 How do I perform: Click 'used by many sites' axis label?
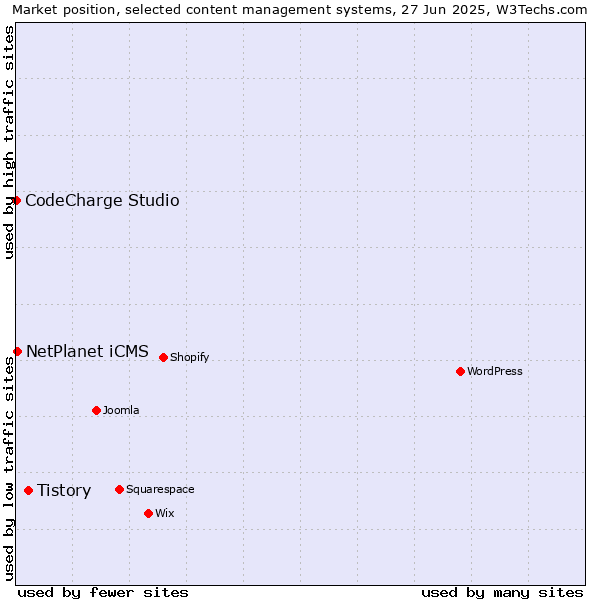coord(502,593)
